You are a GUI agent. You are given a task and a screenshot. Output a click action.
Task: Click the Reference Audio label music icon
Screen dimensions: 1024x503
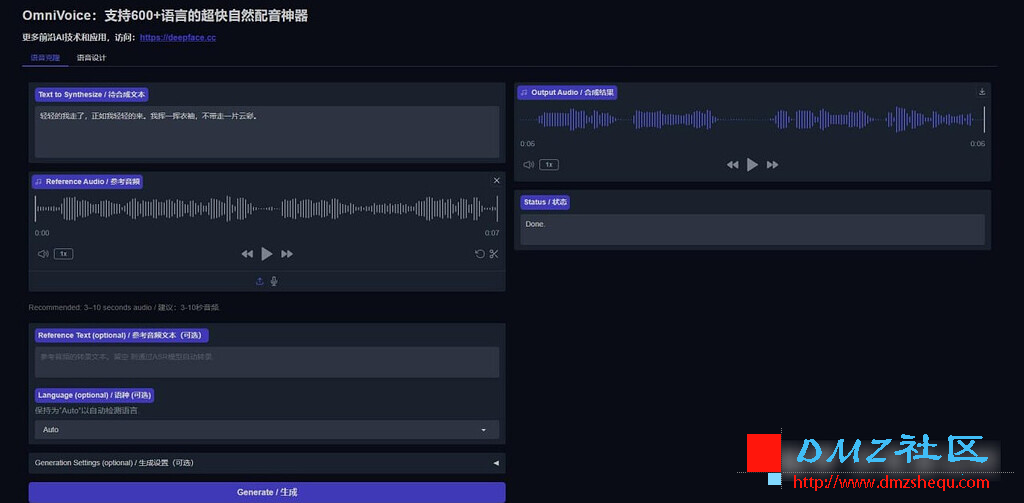click(39, 182)
